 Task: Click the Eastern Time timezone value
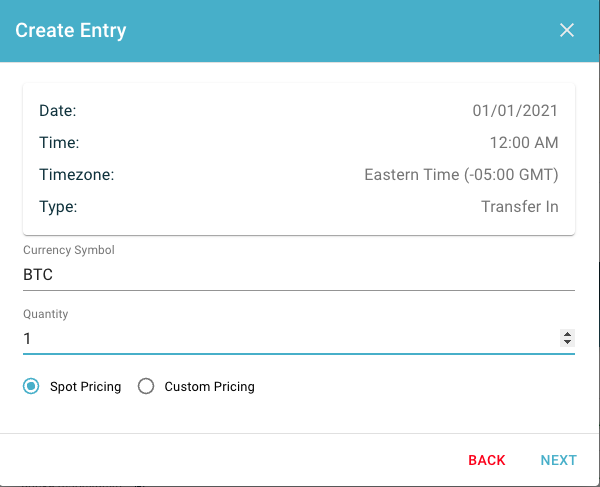point(461,175)
